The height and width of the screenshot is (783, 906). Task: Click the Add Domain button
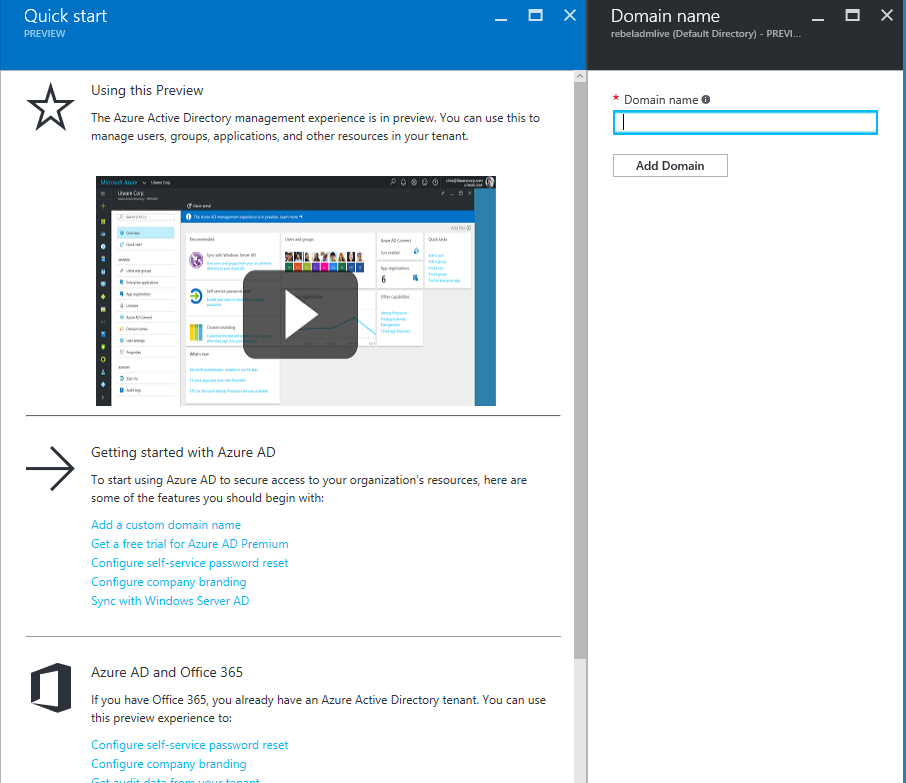click(x=670, y=166)
